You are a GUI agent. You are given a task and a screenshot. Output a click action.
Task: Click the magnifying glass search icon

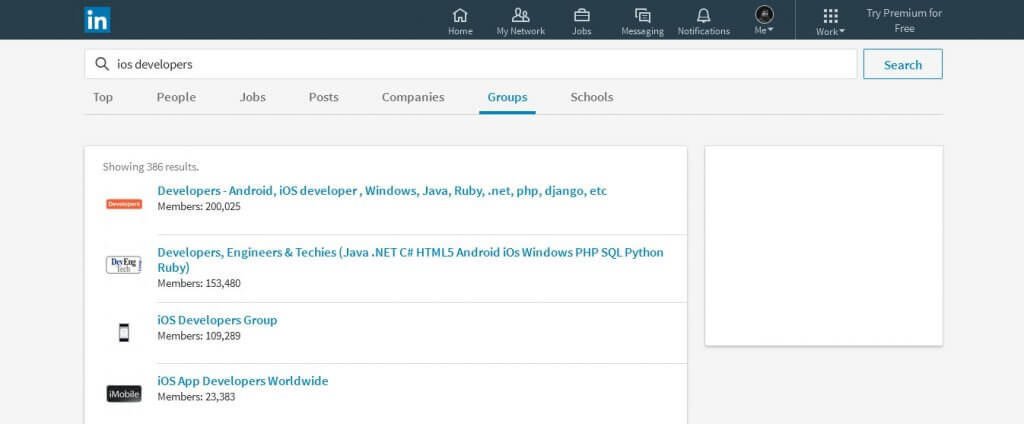pyautogui.click(x=102, y=64)
